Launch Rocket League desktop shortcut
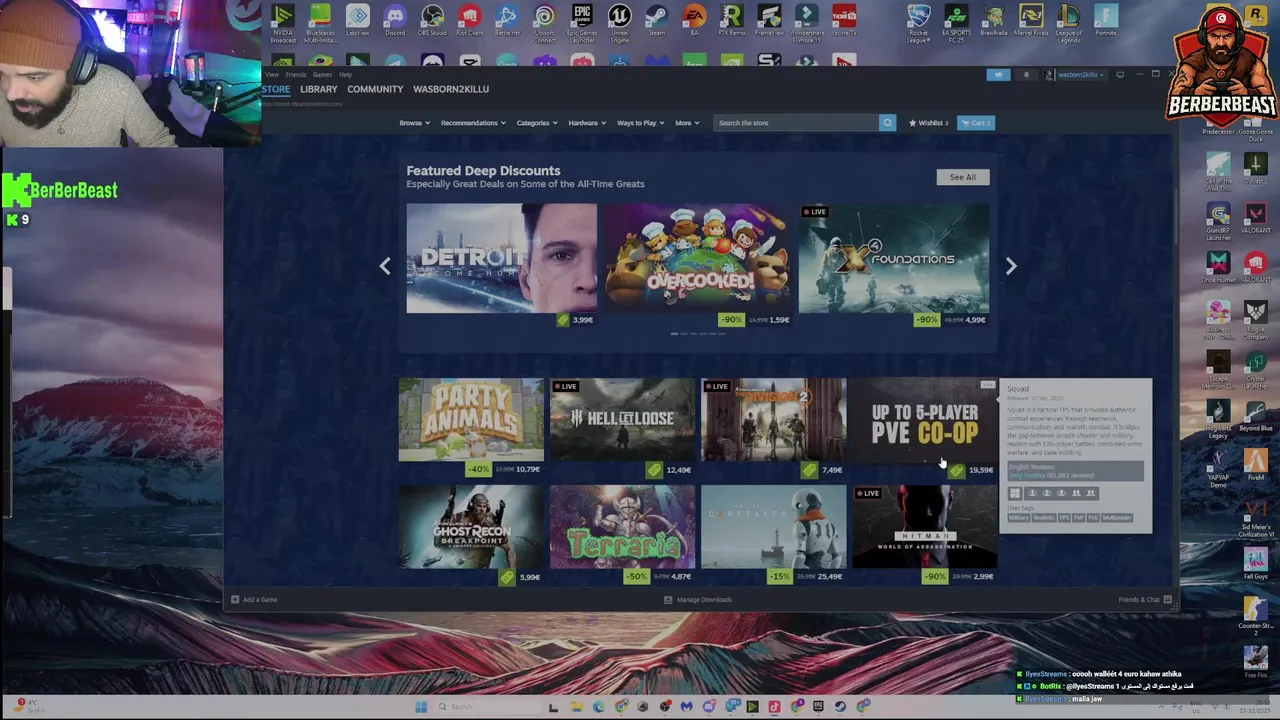1280x720 pixels. [918, 23]
